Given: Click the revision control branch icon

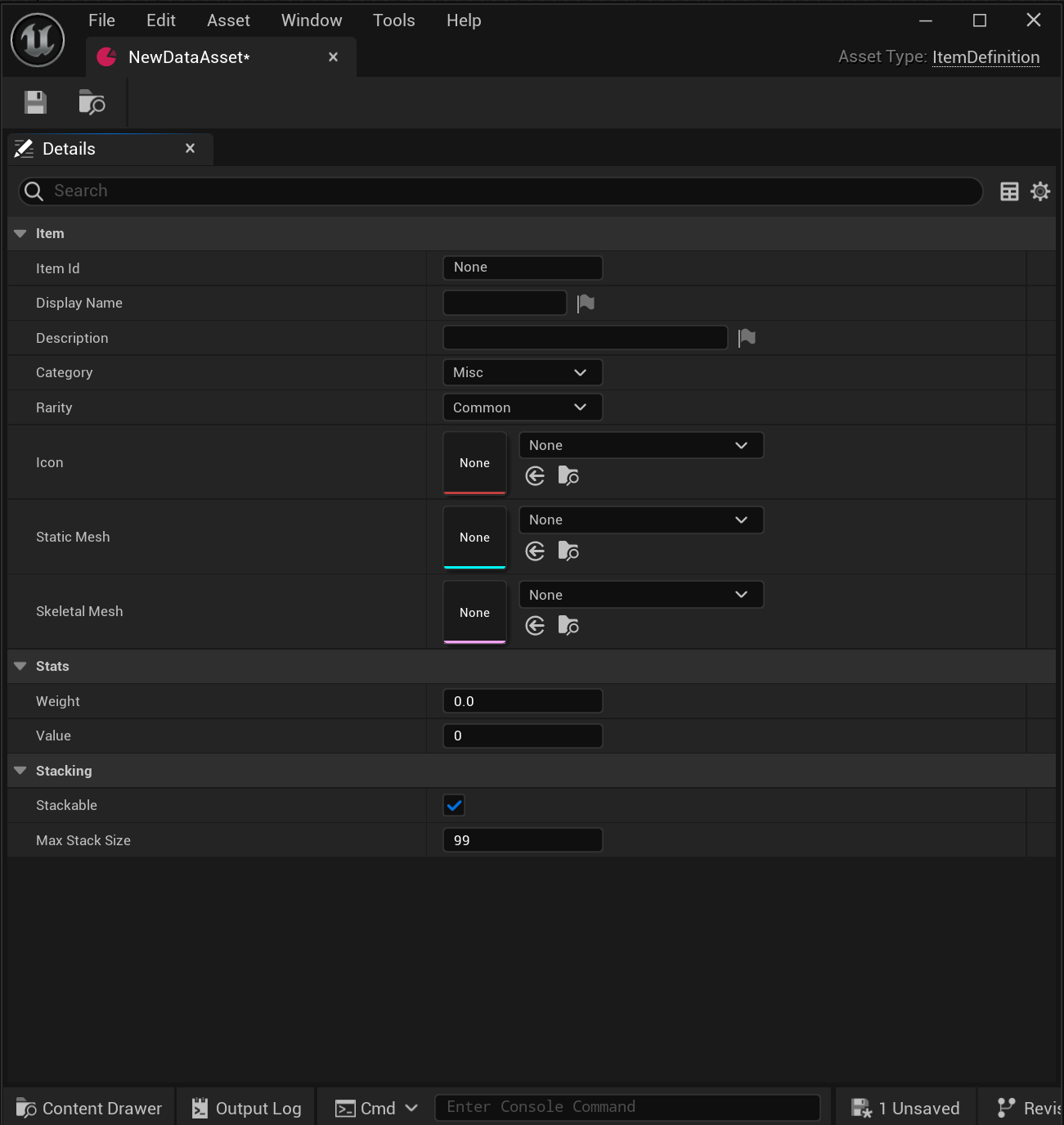Looking at the screenshot, I should (1007, 1108).
